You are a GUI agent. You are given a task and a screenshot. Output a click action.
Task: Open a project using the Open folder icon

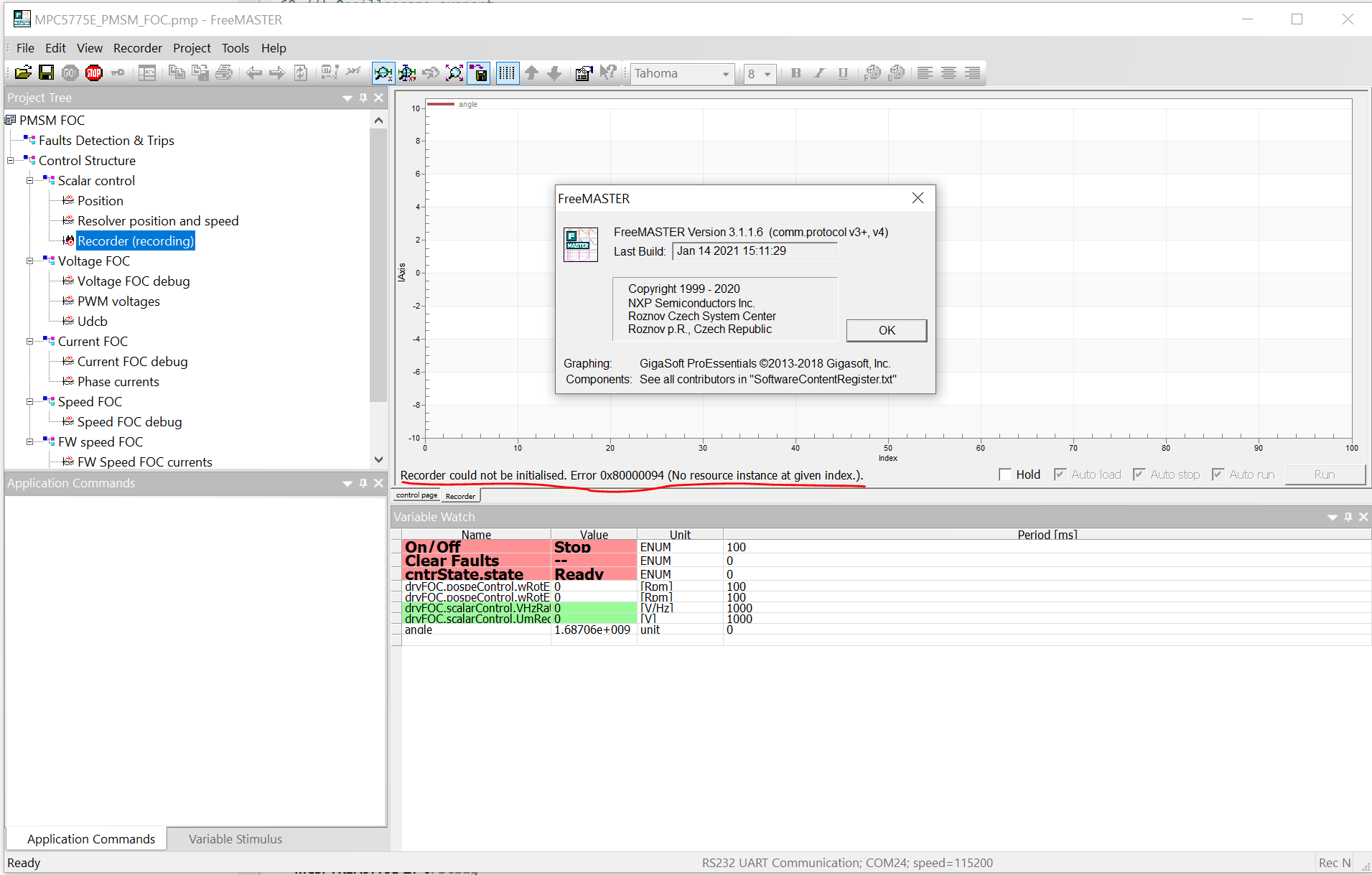pyautogui.click(x=22, y=72)
